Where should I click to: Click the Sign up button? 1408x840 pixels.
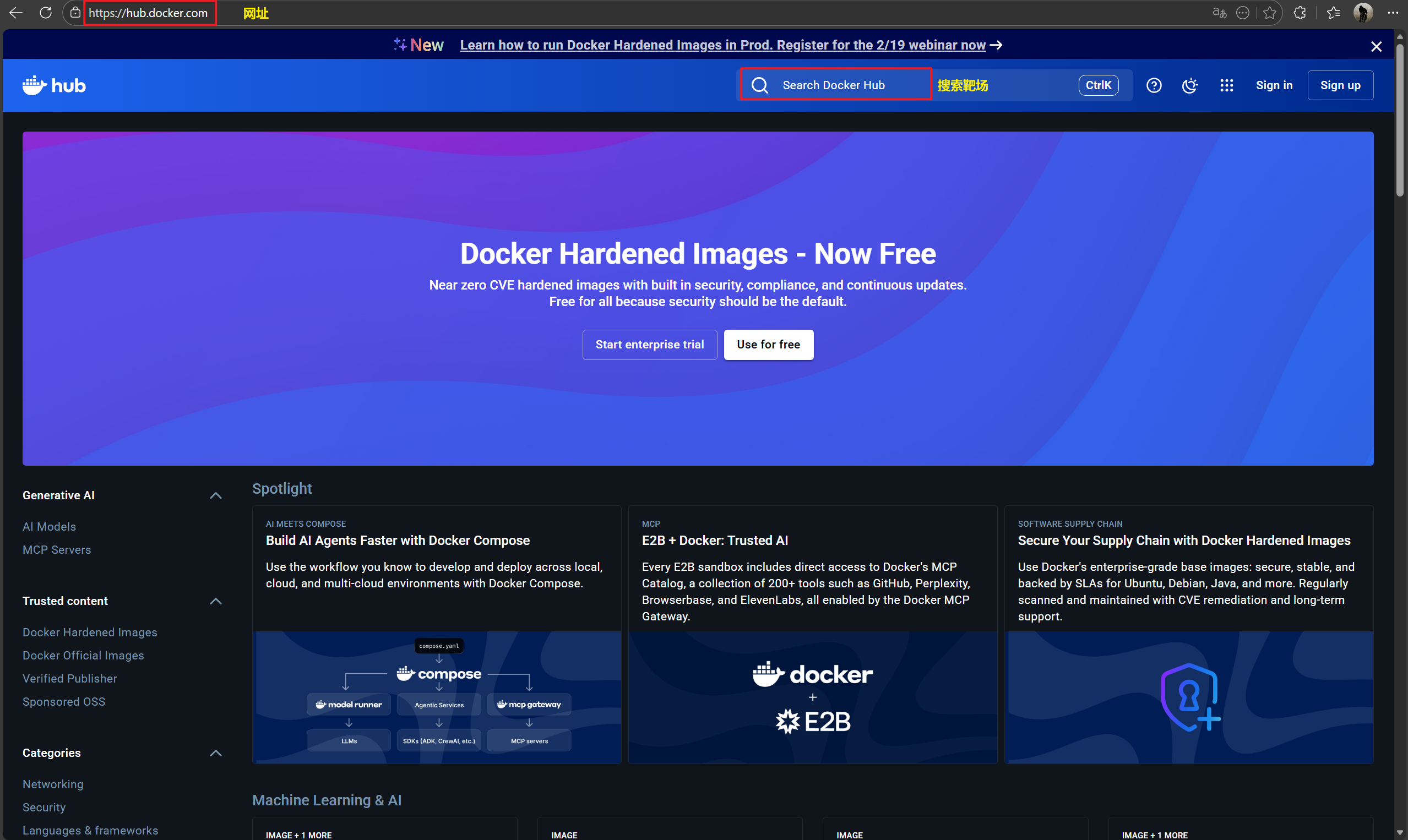pos(1340,85)
